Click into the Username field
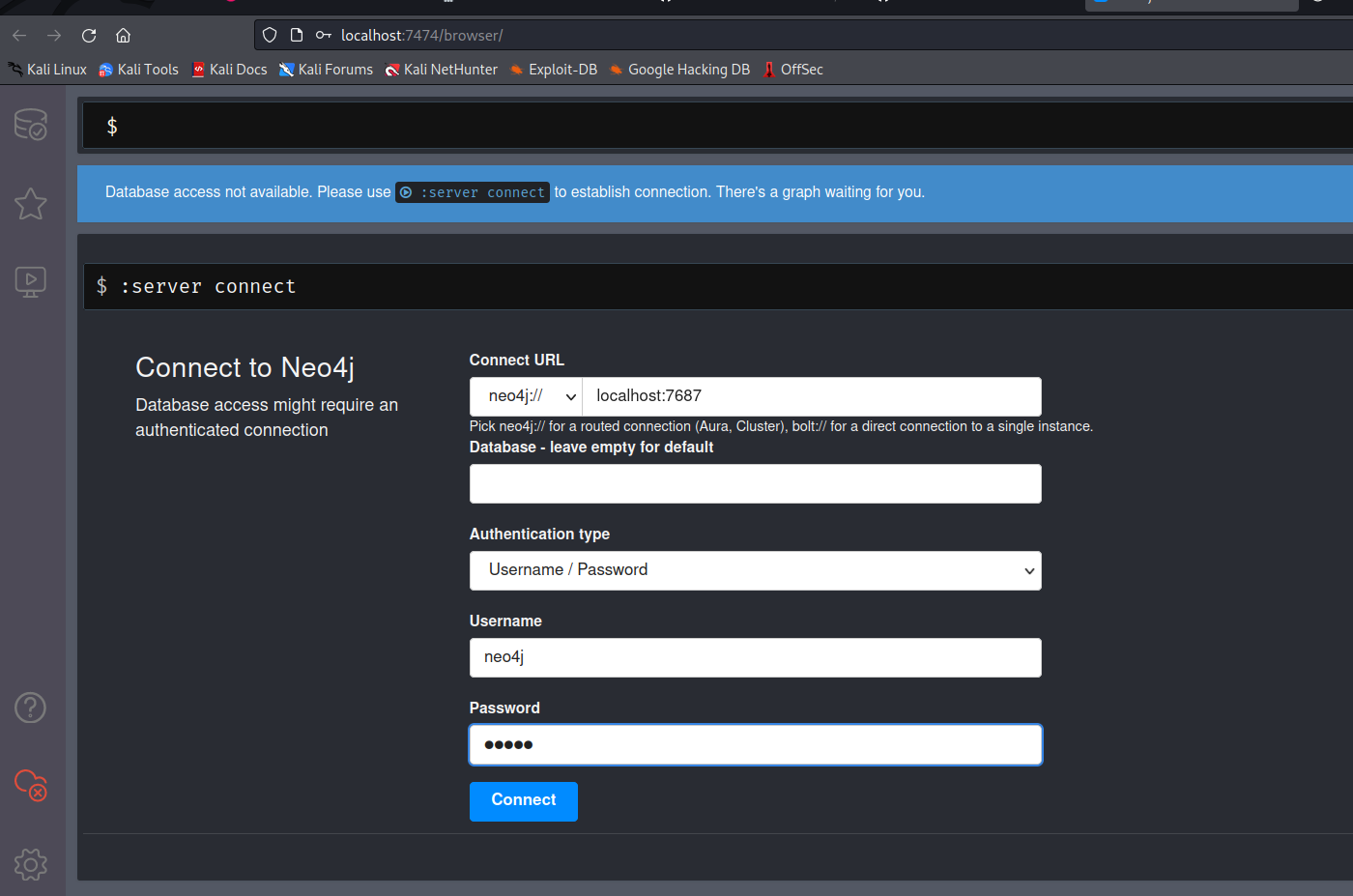 tap(756, 657)
